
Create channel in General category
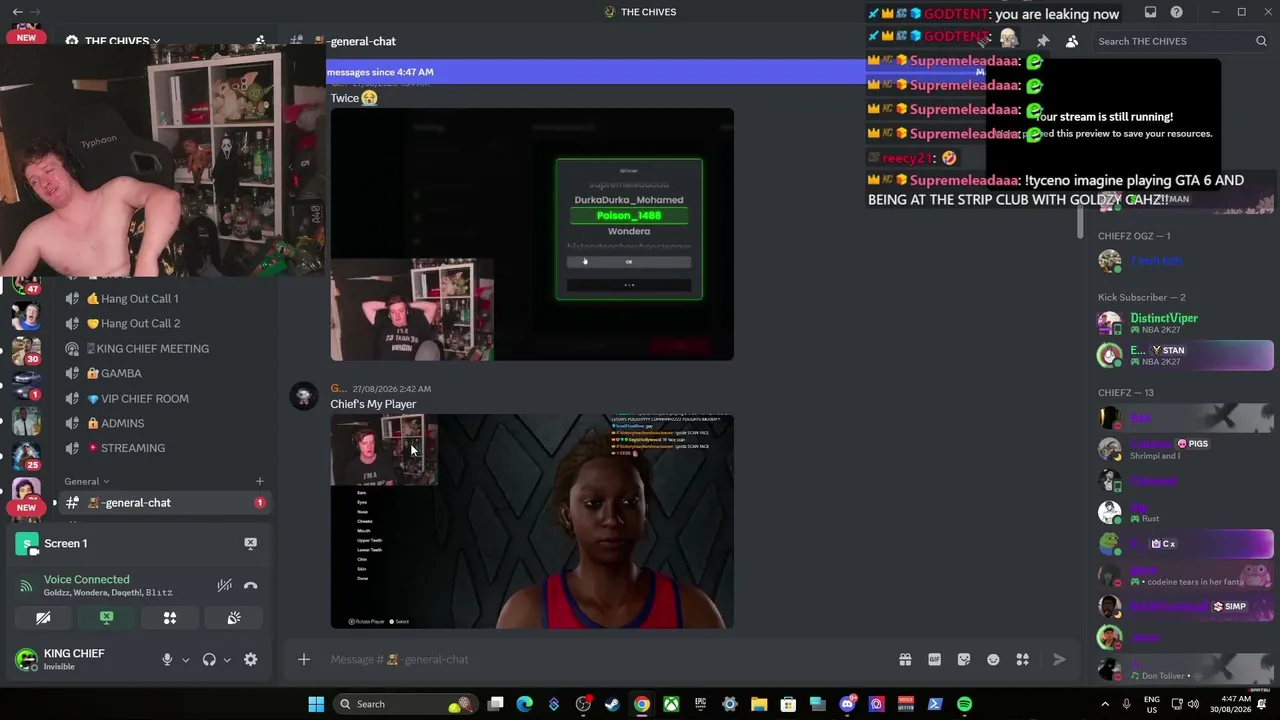pos(260,481)
